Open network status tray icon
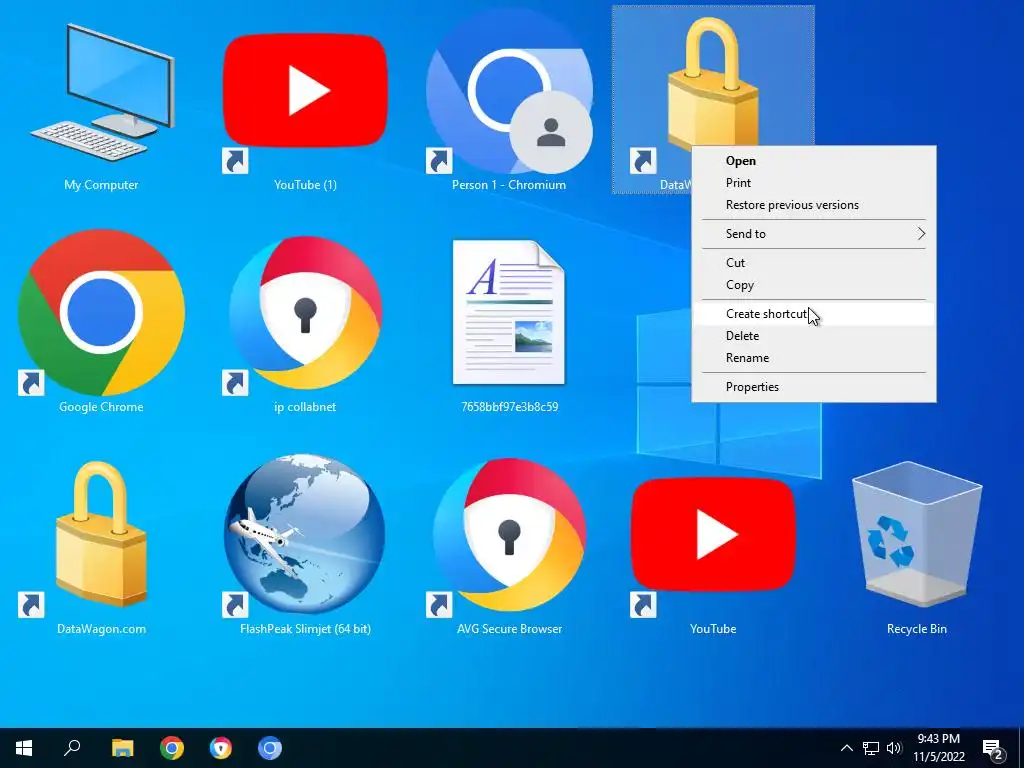 pyautogui.click(x=871, y=748)
